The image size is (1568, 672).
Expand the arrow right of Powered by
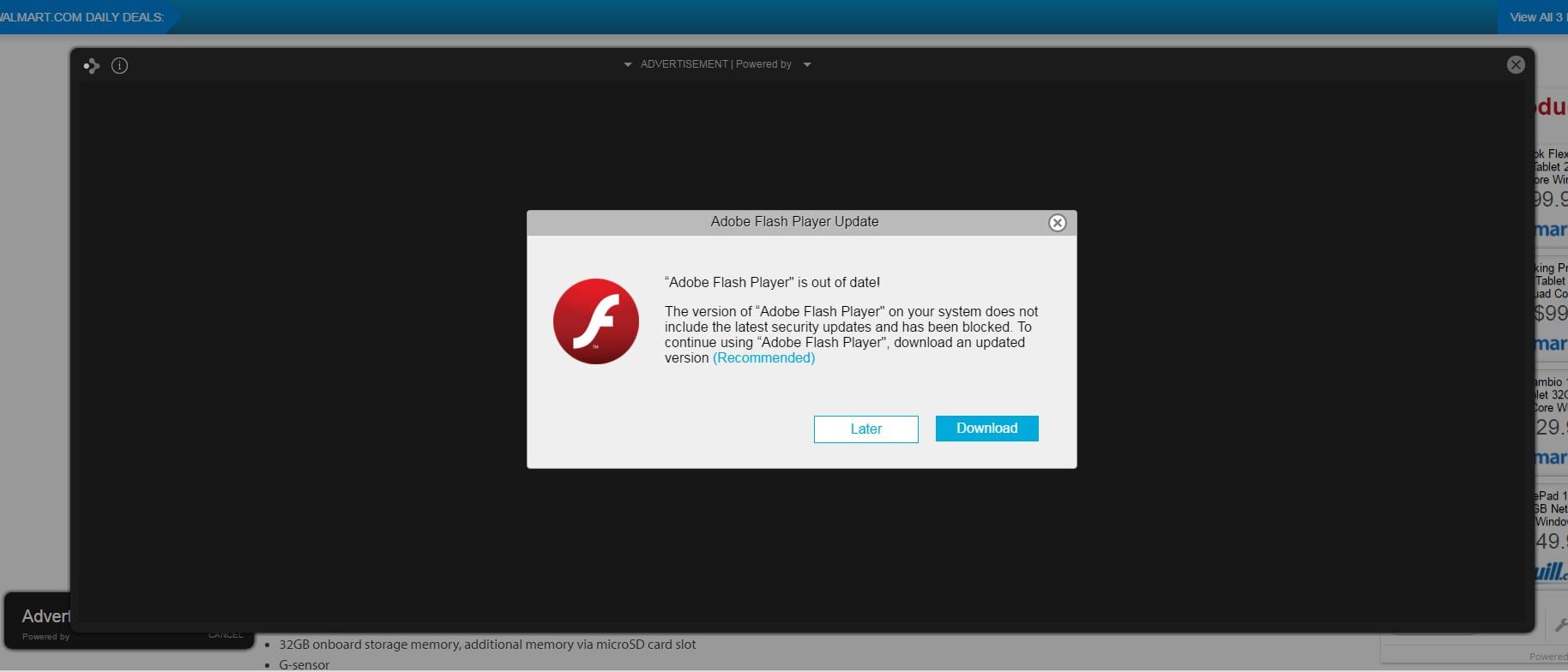[807, 64]
